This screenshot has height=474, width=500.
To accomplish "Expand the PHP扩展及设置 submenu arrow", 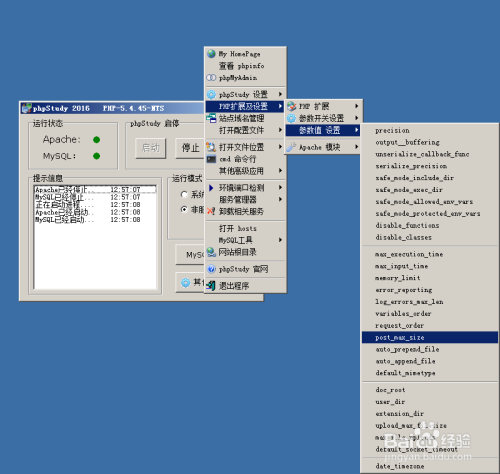I will coord(280,106).
